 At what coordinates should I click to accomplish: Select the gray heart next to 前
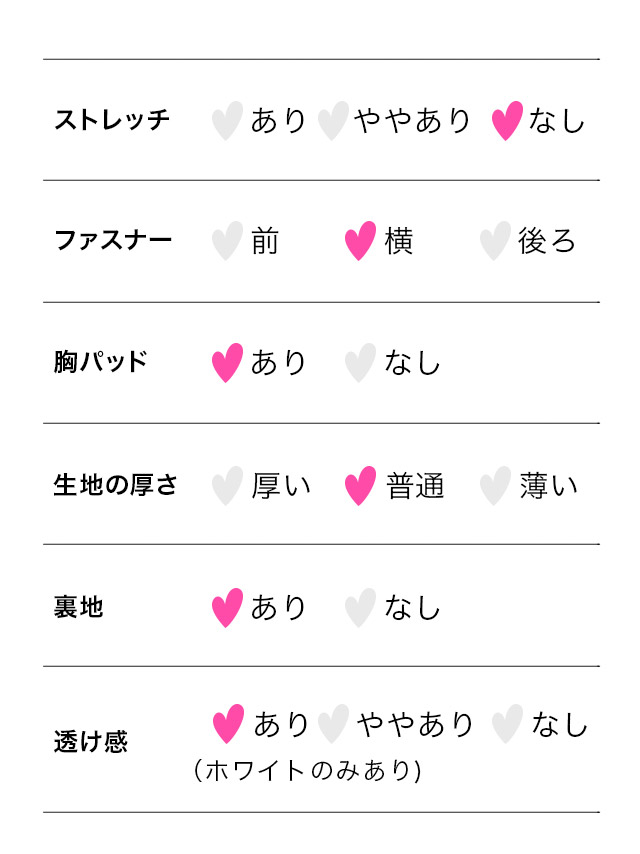(x=227, y=241)
